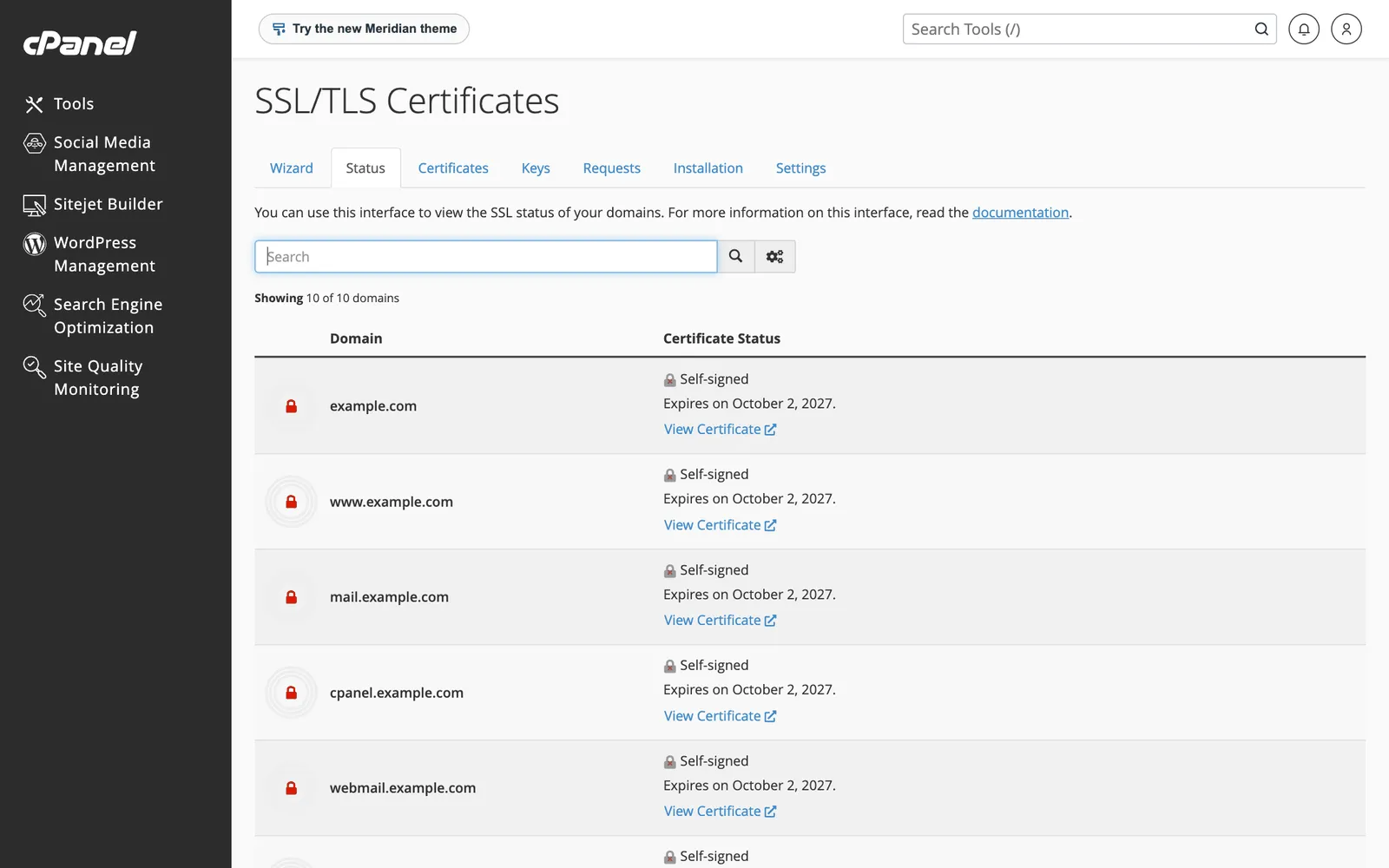The height and width of the screenshot is (868, 1389).
Task: Open Search Engine Optimization
Action: (x=93, y=316)
